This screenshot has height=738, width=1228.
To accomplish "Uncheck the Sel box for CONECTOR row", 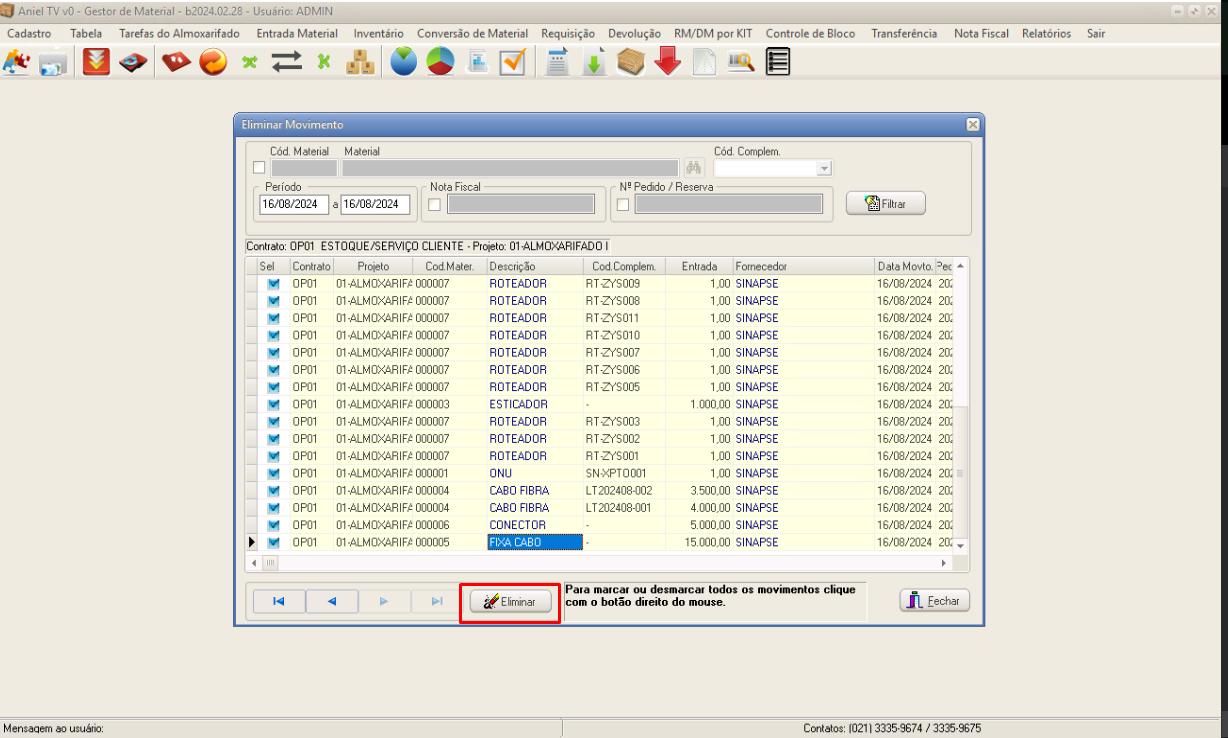I will pyautogui.click(x=273, y=525).
